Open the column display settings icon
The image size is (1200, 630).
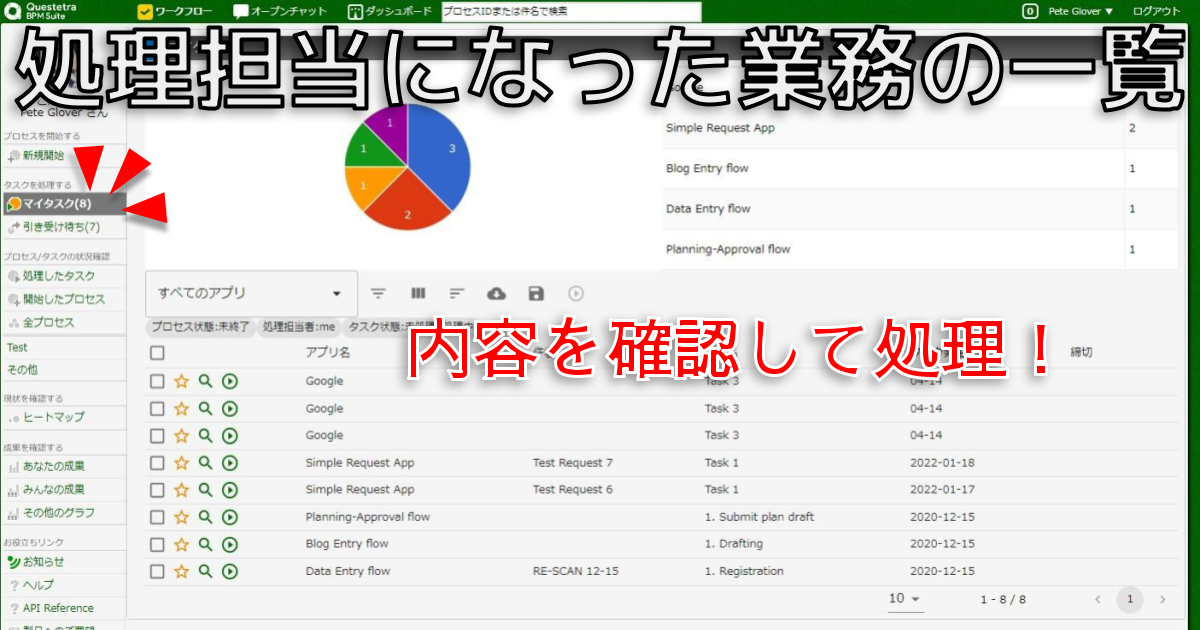418,293
